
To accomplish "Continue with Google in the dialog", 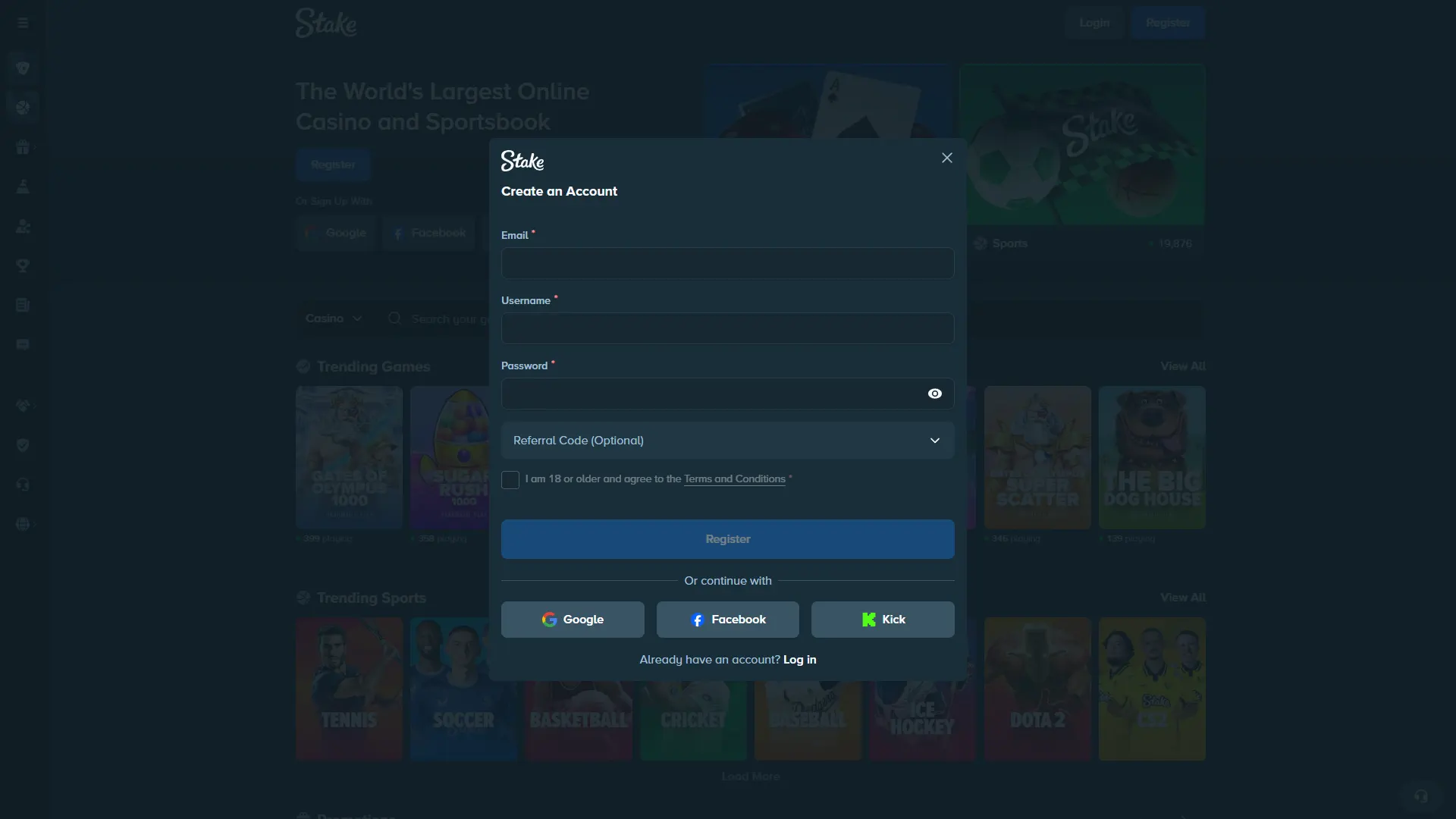I will (573, 620).
